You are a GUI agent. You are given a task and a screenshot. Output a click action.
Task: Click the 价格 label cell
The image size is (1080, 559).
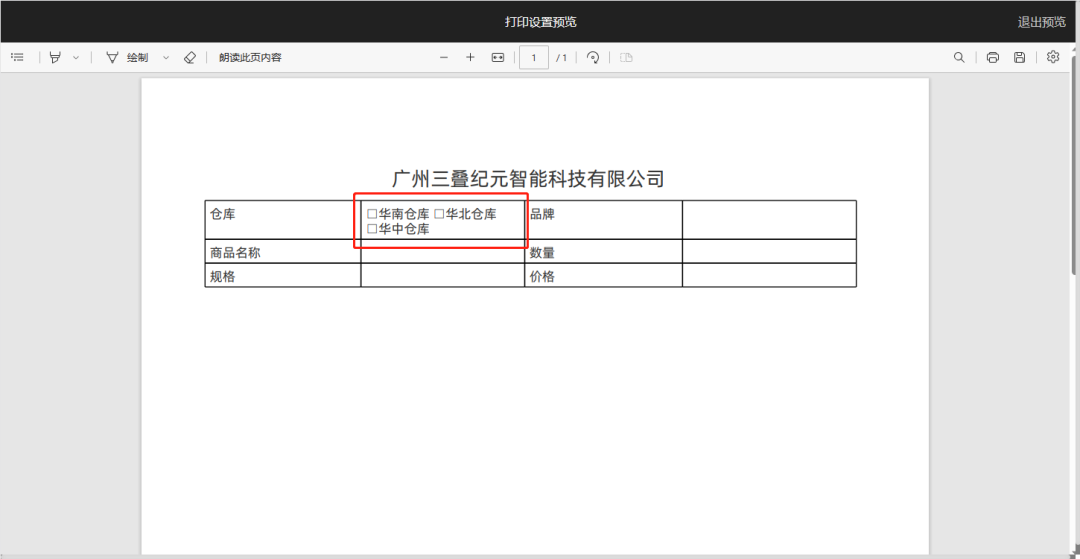[x=603, y=275]
